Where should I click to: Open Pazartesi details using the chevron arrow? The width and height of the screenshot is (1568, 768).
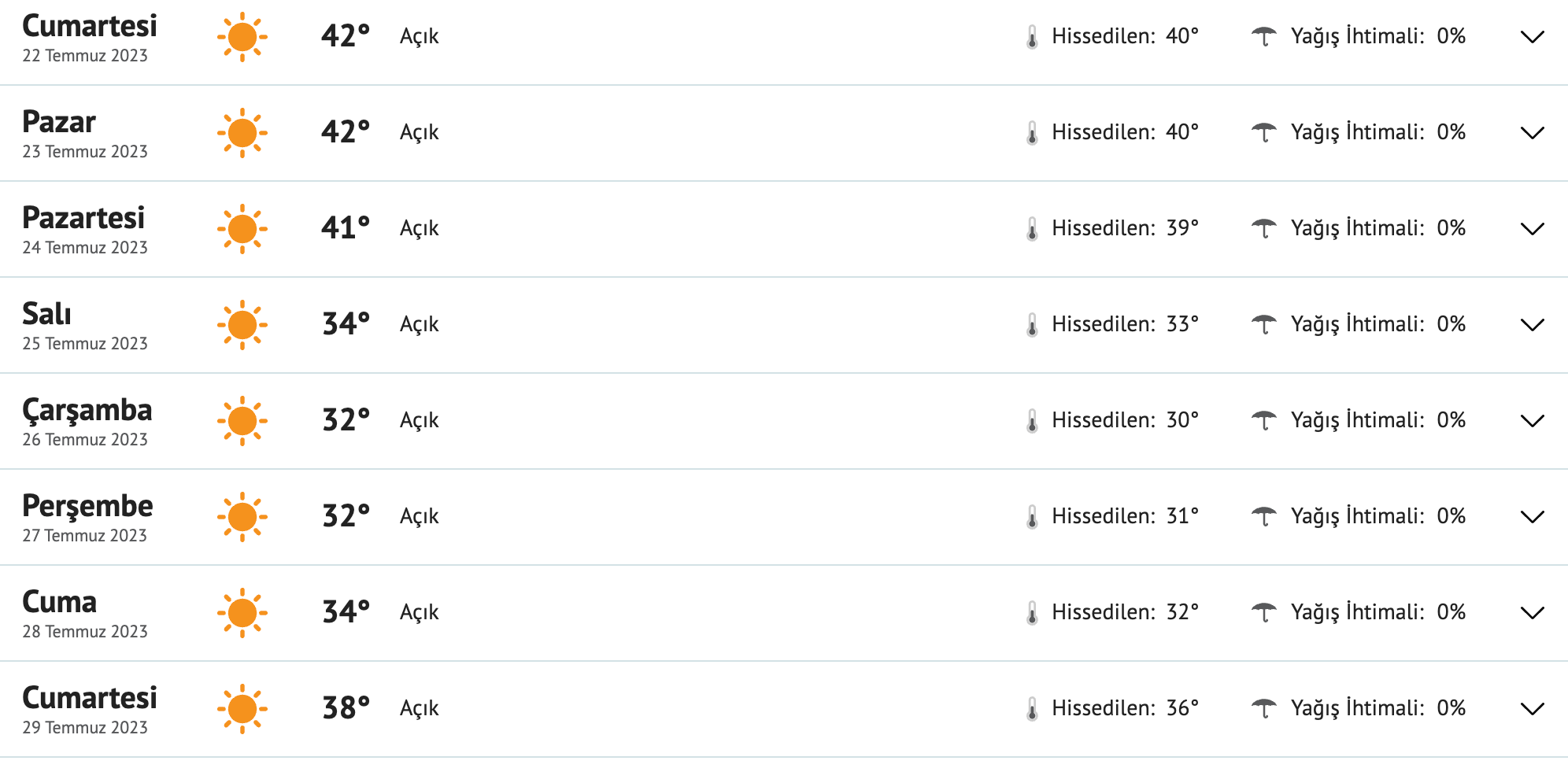(1533, 229)
